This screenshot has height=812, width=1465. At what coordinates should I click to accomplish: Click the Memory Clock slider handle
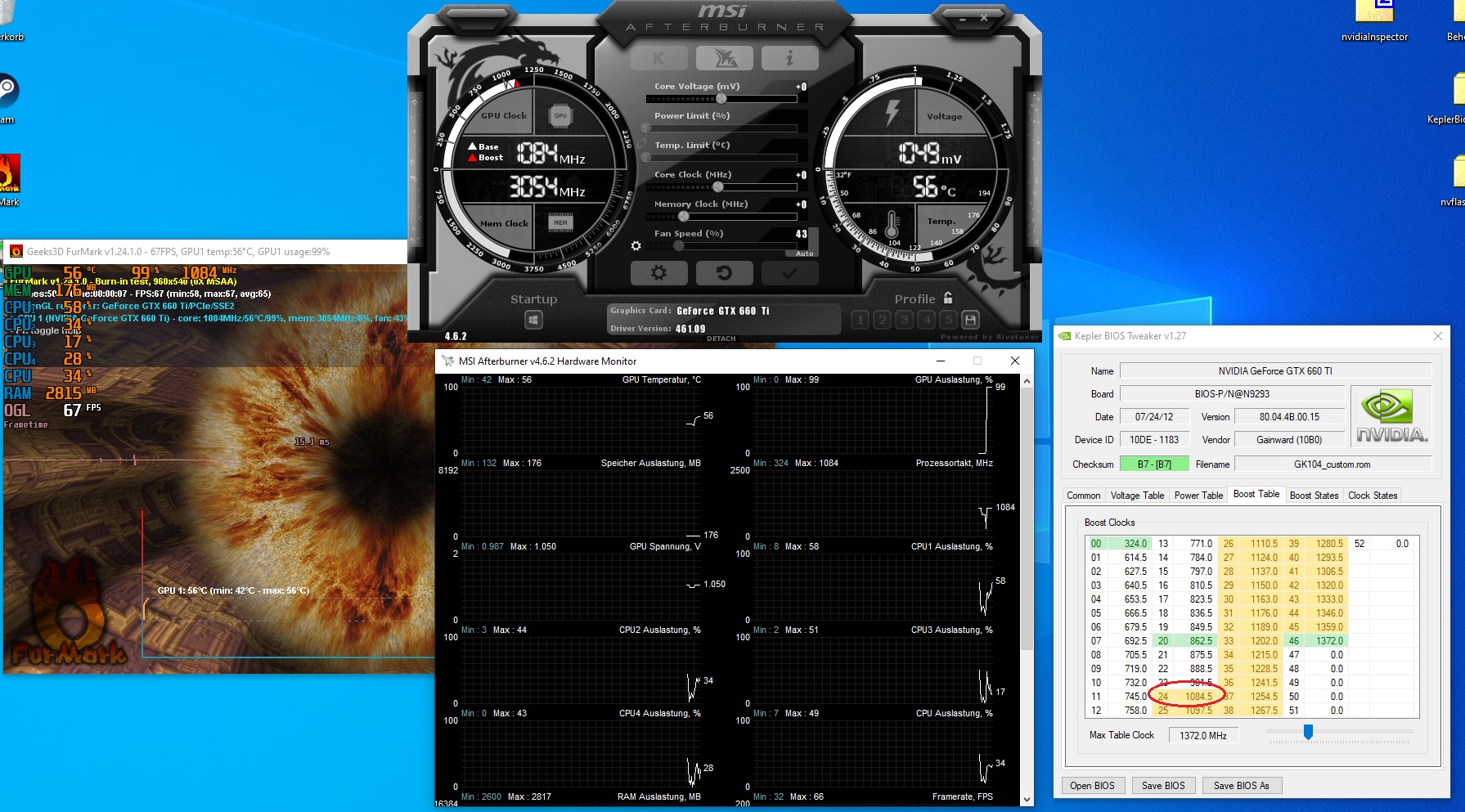684,217
